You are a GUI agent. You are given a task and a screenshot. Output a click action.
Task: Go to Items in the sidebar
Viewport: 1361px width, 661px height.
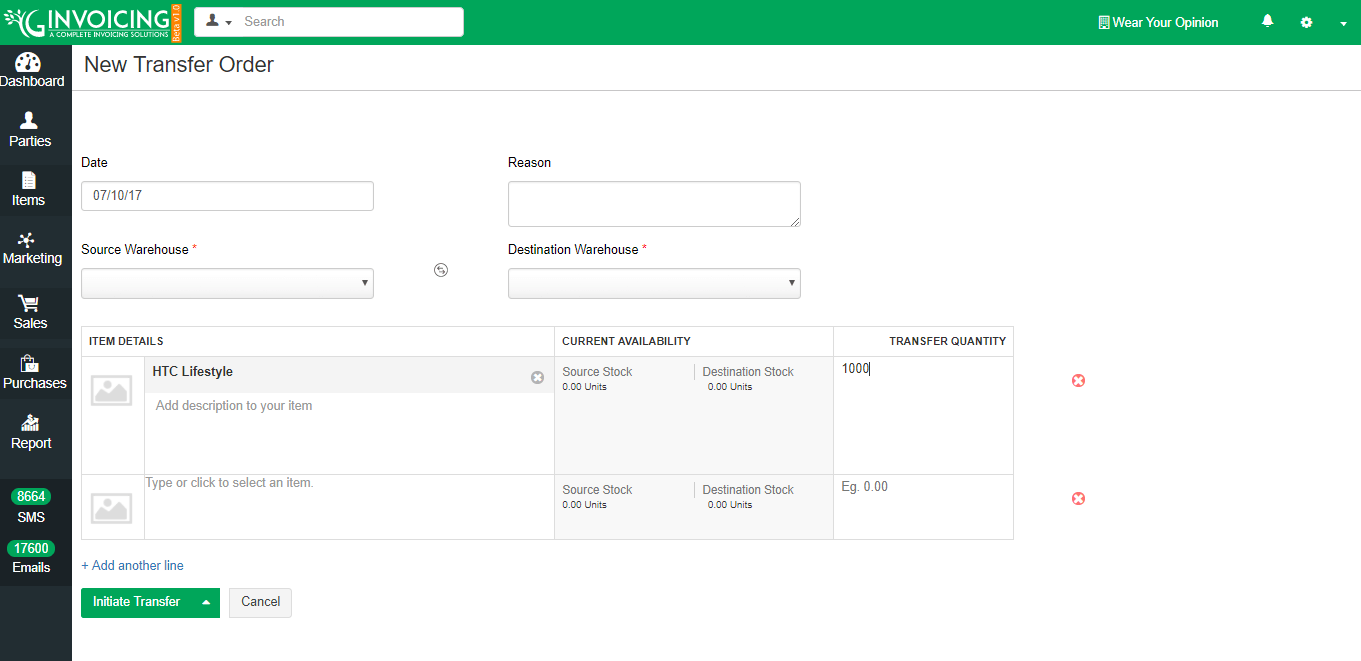(x=28, y=189)
